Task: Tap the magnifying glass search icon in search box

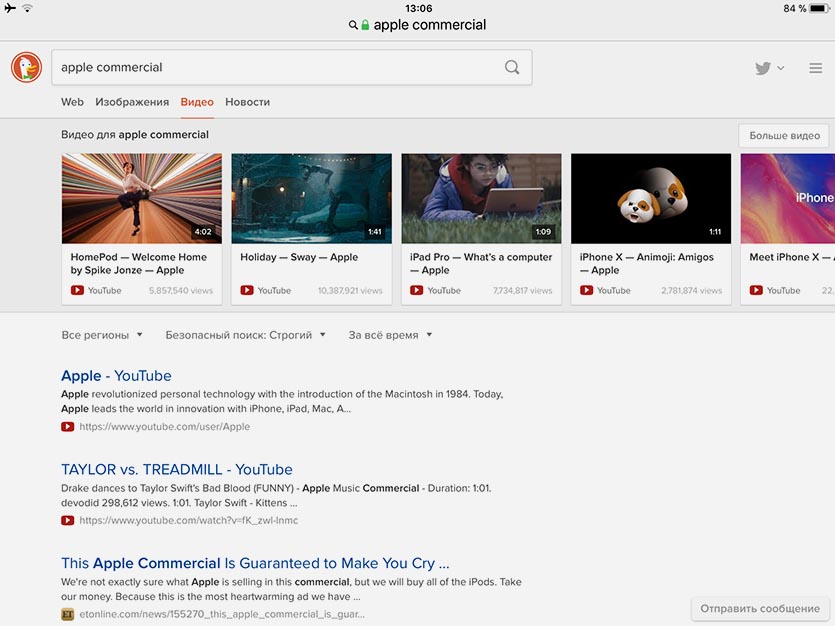Action: pos(512,68)
